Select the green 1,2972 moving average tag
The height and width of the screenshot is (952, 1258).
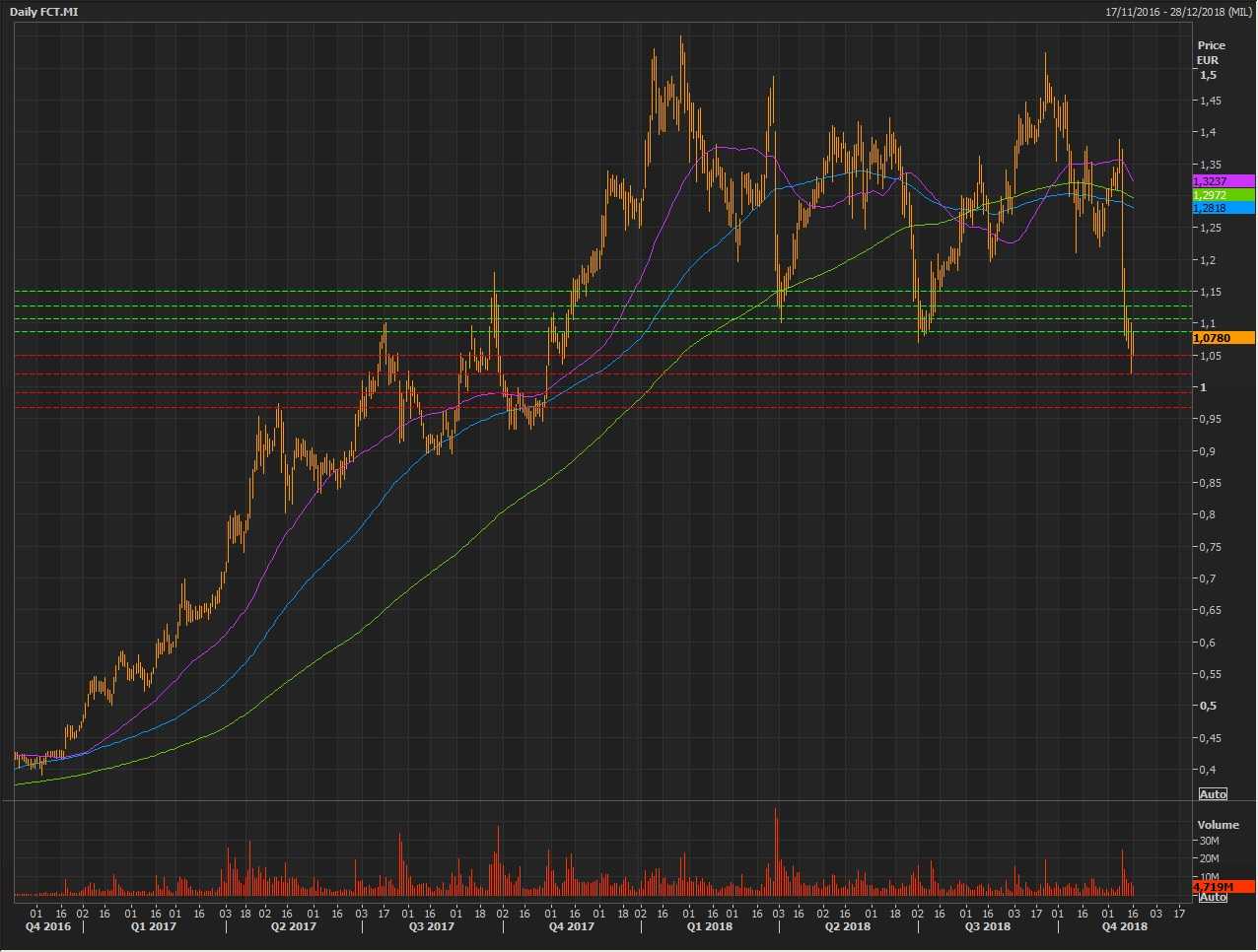[x=1223, y=195]
